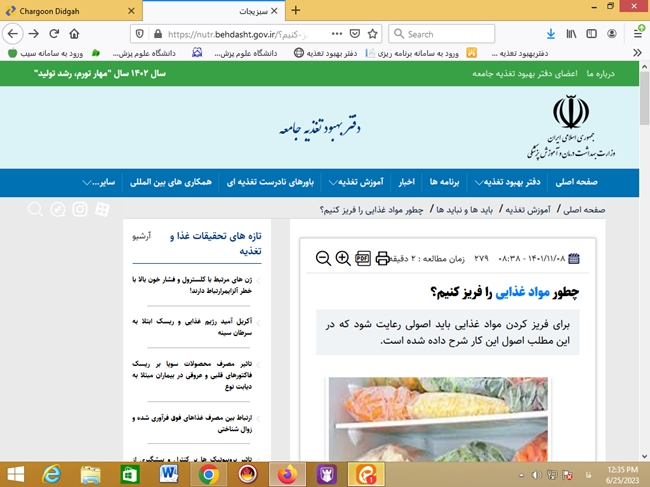Screen dimensions: 650x487
Task: Open a new tab with the plus button
Action: pyautogui.click(x=295, y=10)
